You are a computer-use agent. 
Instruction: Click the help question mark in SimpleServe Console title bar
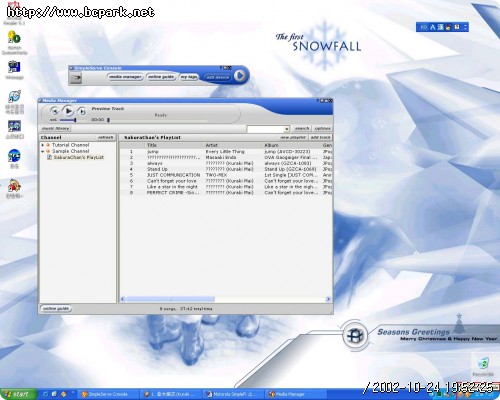[x=221, y=68]
